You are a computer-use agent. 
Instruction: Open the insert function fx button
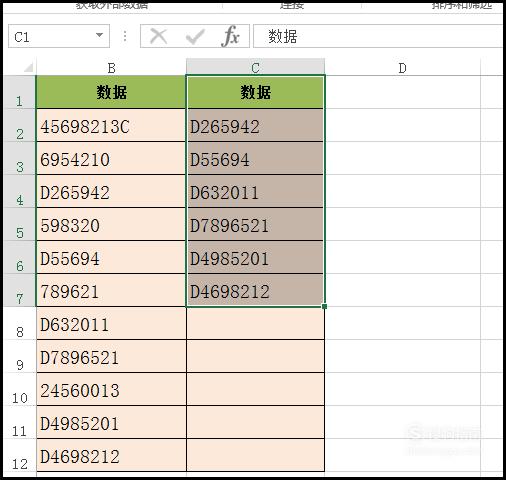click(230, 36)
